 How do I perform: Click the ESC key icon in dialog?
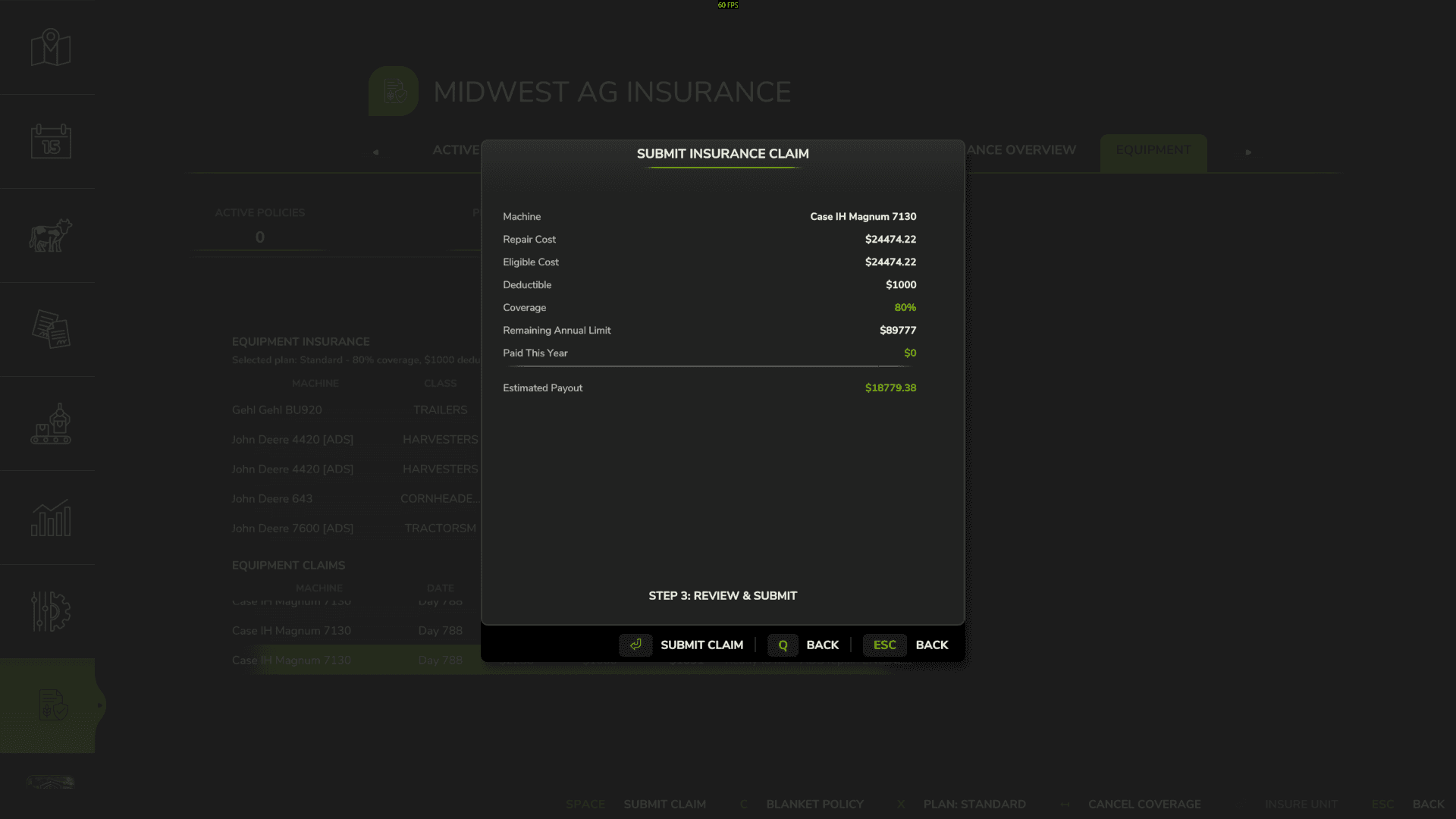884,645
